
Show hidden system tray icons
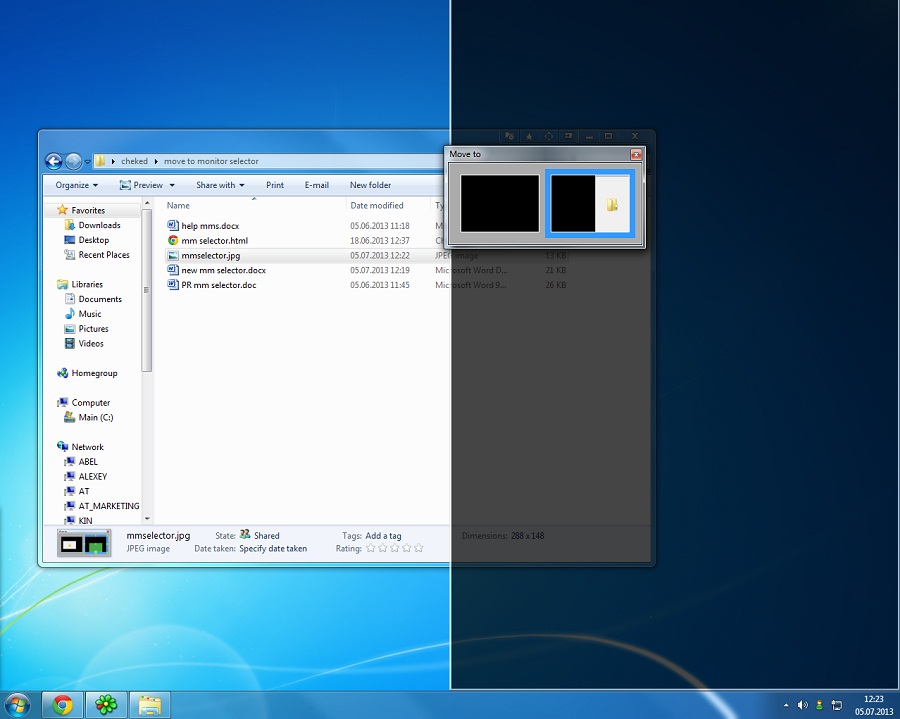coord(785,705)
